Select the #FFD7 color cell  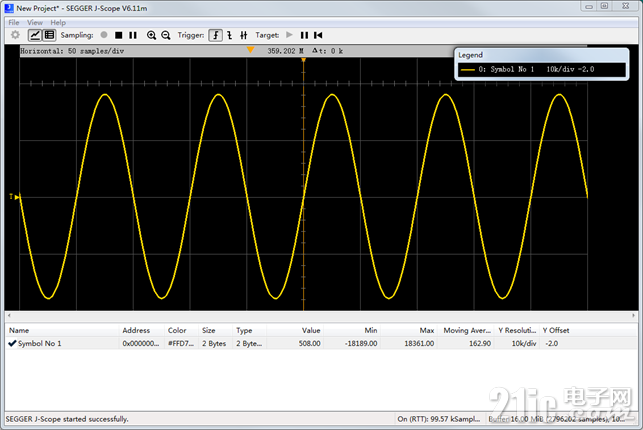pos(181,344)
